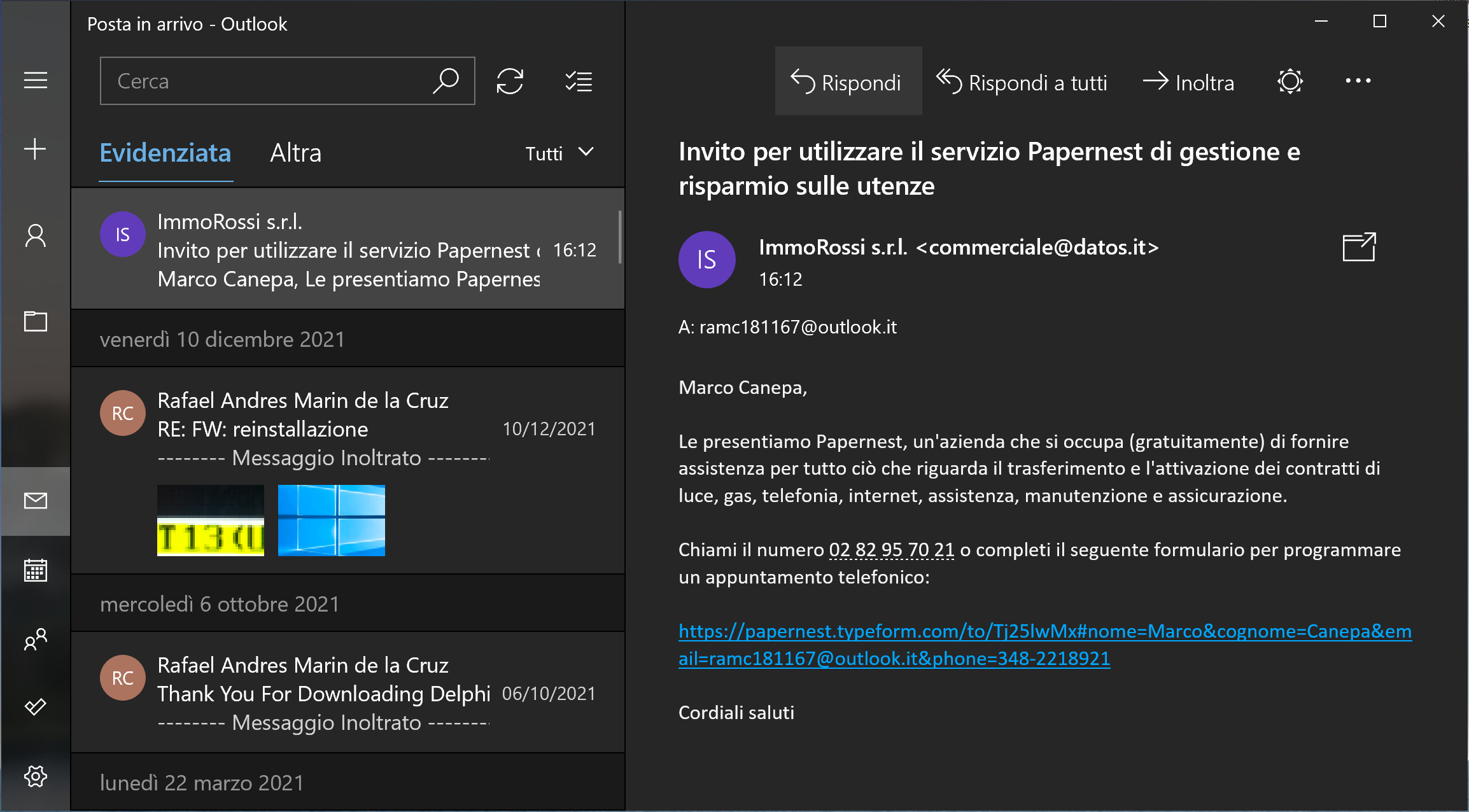Click RC avatar on reinstallazione email

tap(123, 413)
